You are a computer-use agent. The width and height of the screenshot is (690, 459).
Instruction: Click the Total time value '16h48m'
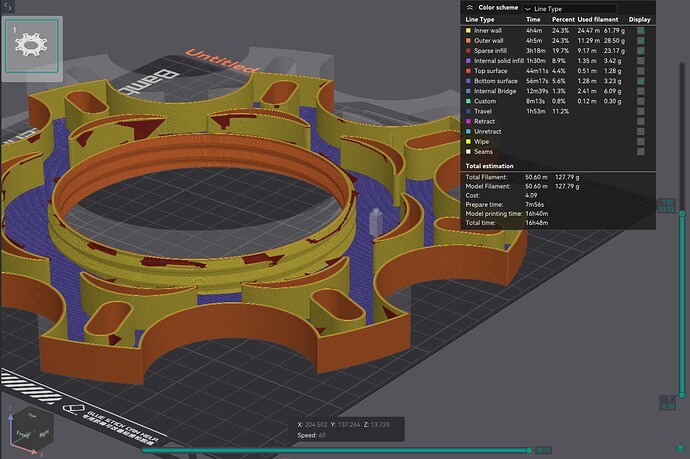click(536, 223)
